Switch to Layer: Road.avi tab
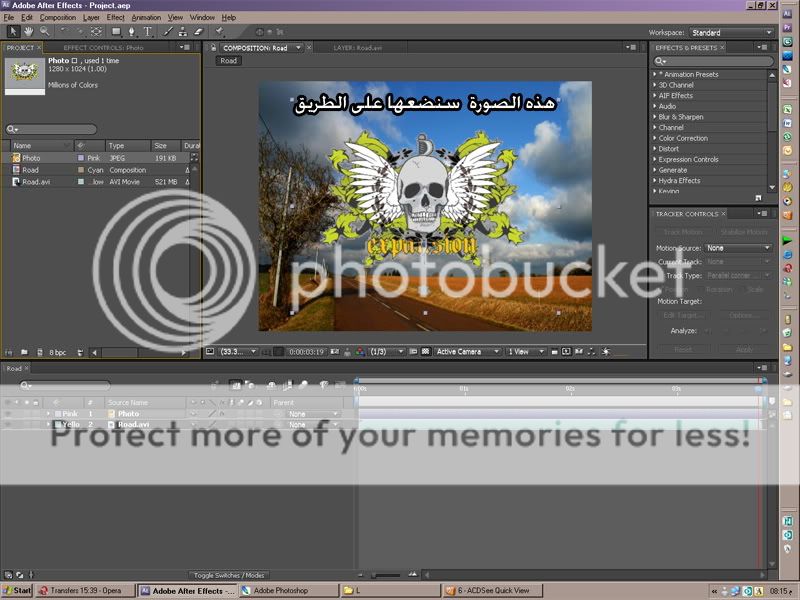Viewport: 800px width, 600px height. (x=358, y=47)
